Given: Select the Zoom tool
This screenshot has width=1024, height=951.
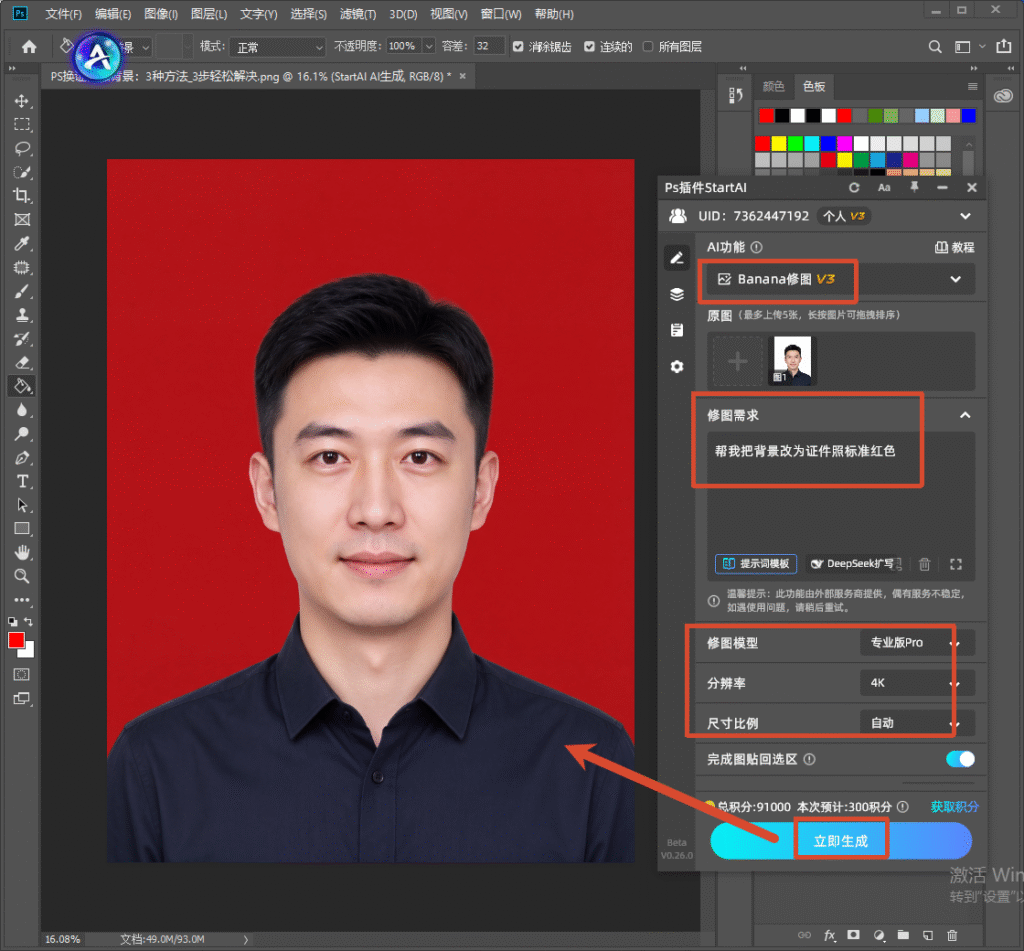Looking at the screenshot, I should pyautogui.click(x=22, y=576).
